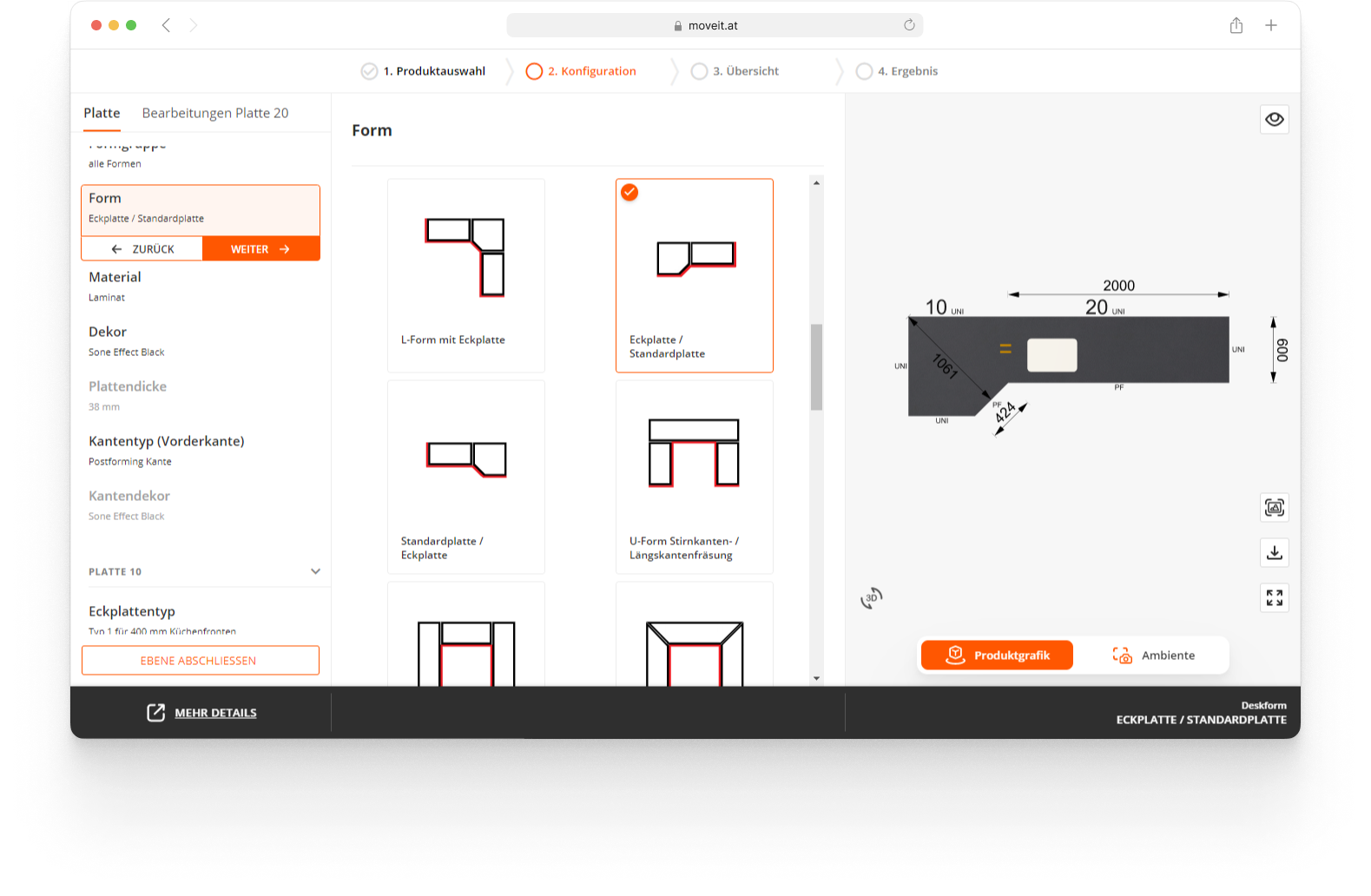
Task: Open the Eckplattentyp section
Action: [x=201, y=619]
